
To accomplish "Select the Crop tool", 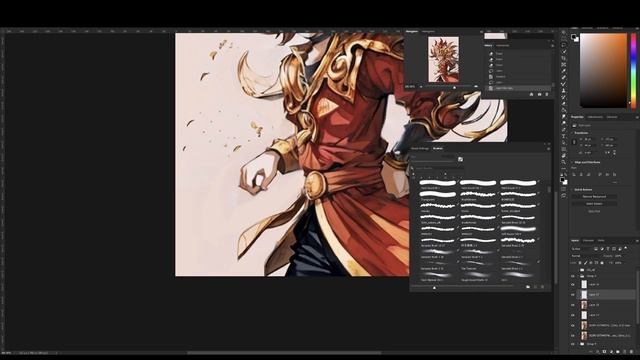I will [564, 58].
